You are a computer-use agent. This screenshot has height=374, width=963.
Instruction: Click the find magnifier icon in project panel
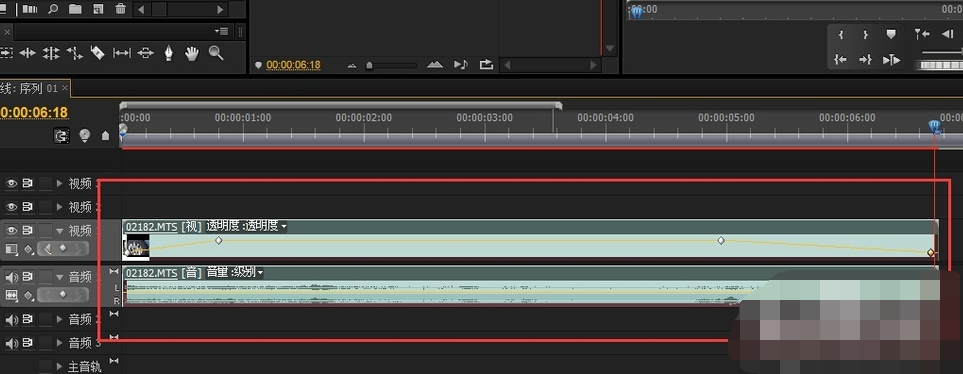[x=53, y=9]
